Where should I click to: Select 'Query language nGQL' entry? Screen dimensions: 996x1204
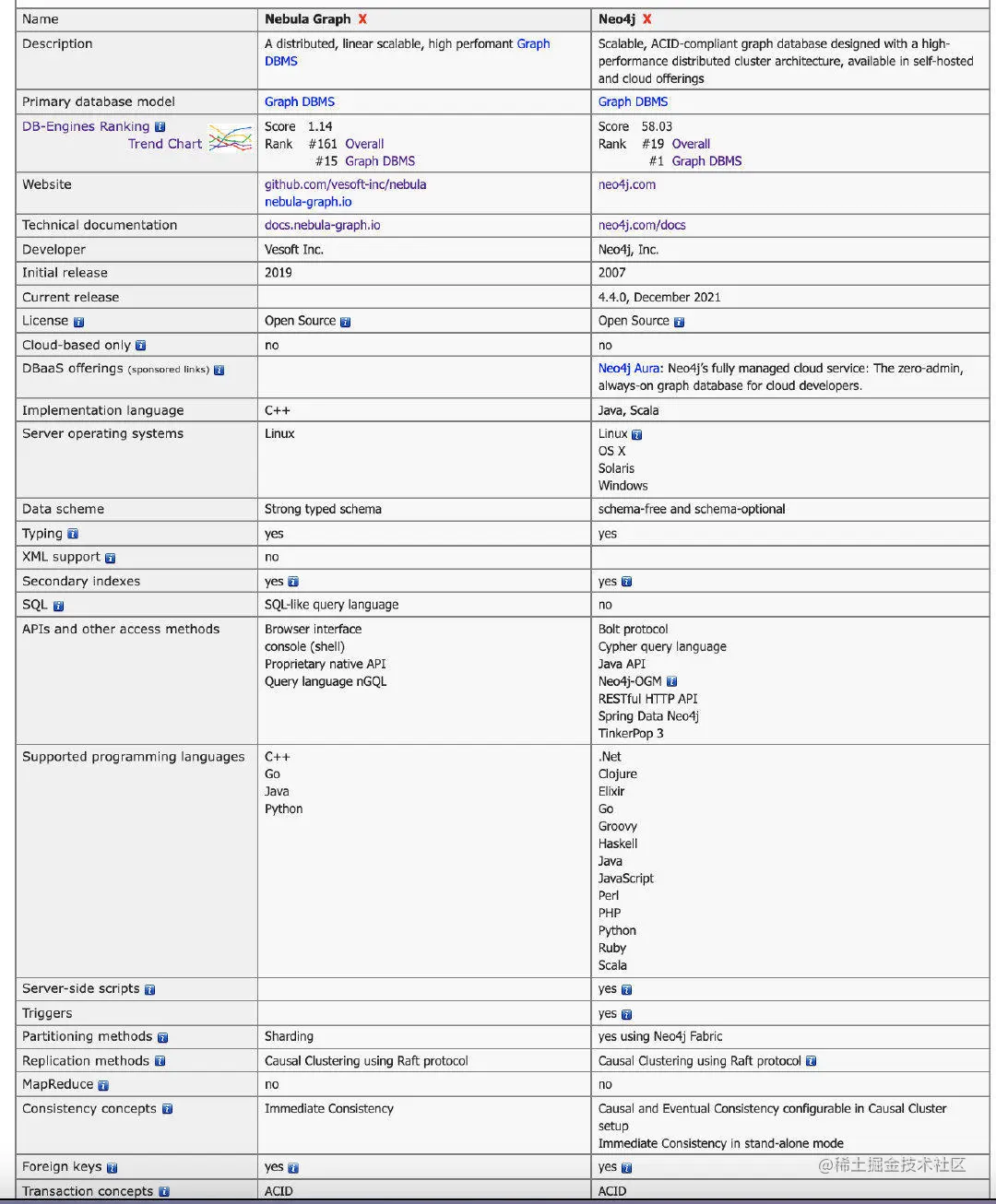pos(326,681)
